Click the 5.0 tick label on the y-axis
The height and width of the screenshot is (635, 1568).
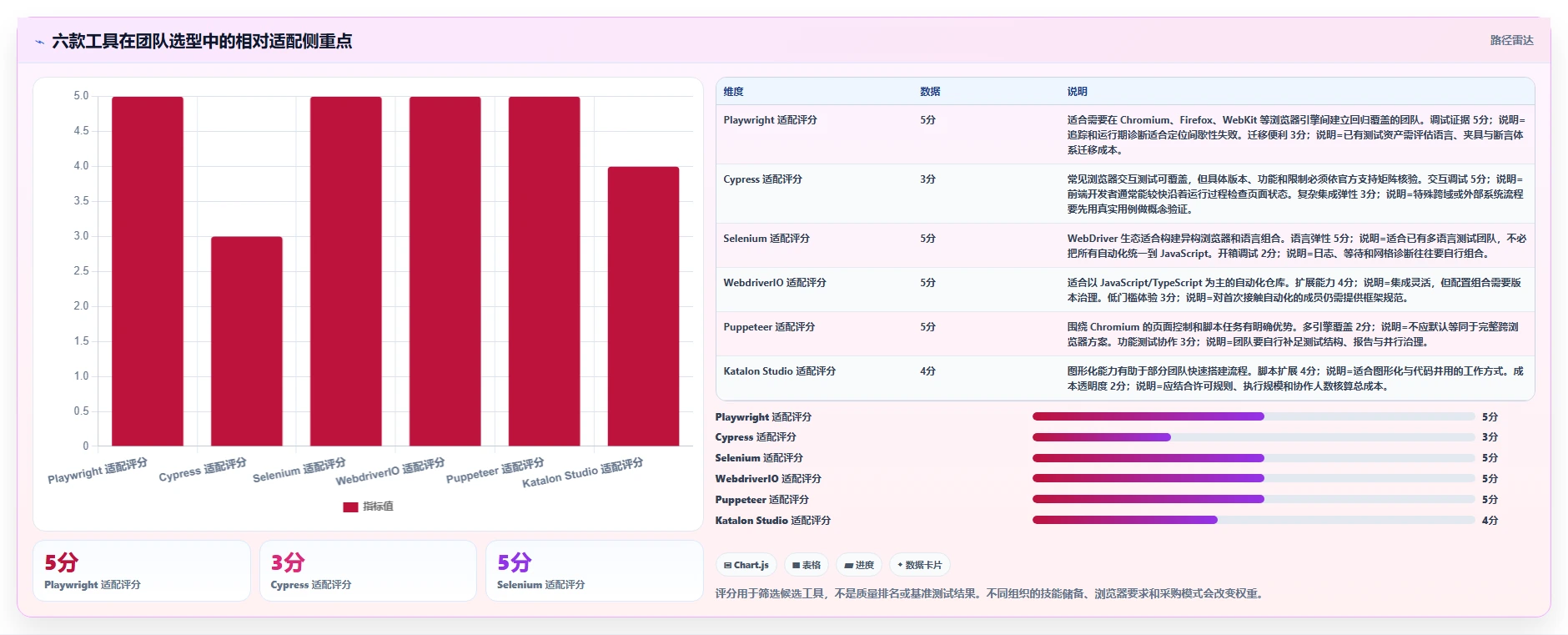pyautogui.click(x=81, y=96)
